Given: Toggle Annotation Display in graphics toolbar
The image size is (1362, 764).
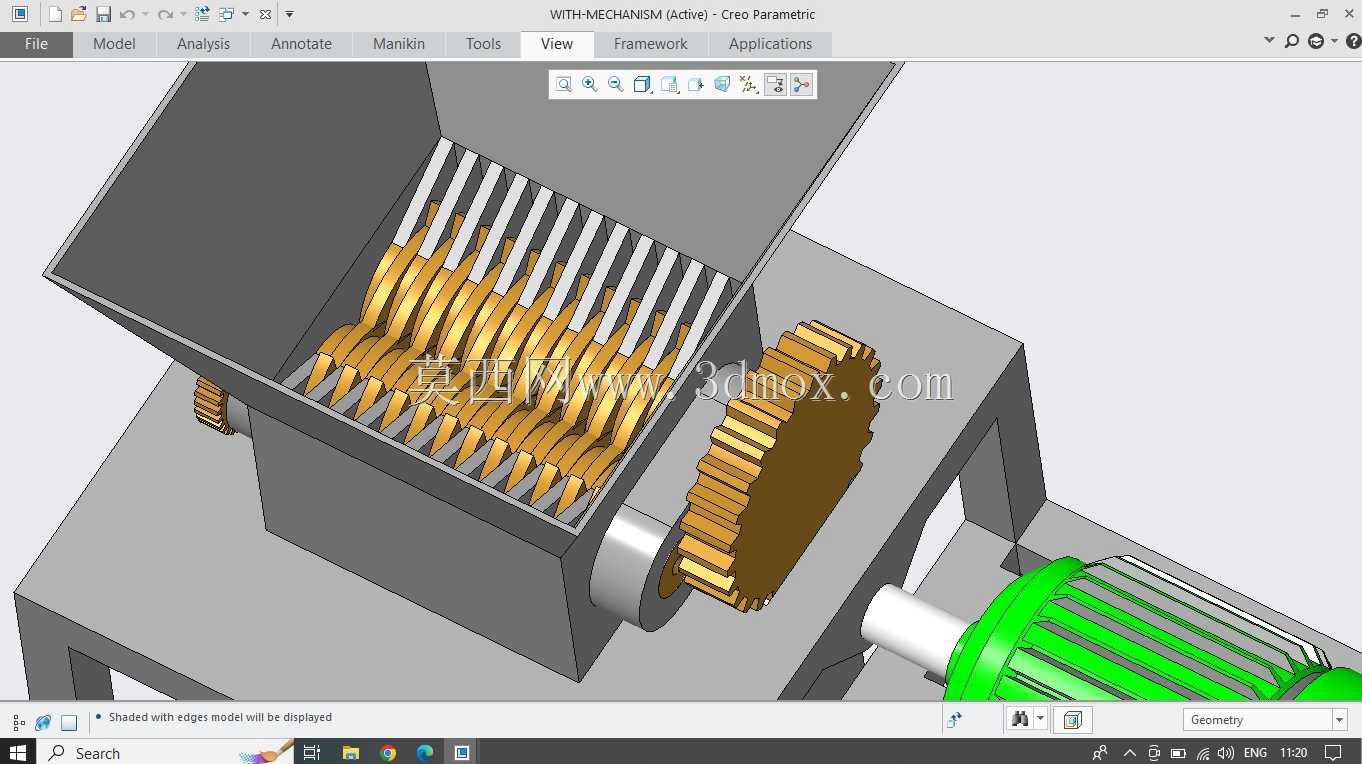Looking at the screenshot, I should (x=775, y=85).
